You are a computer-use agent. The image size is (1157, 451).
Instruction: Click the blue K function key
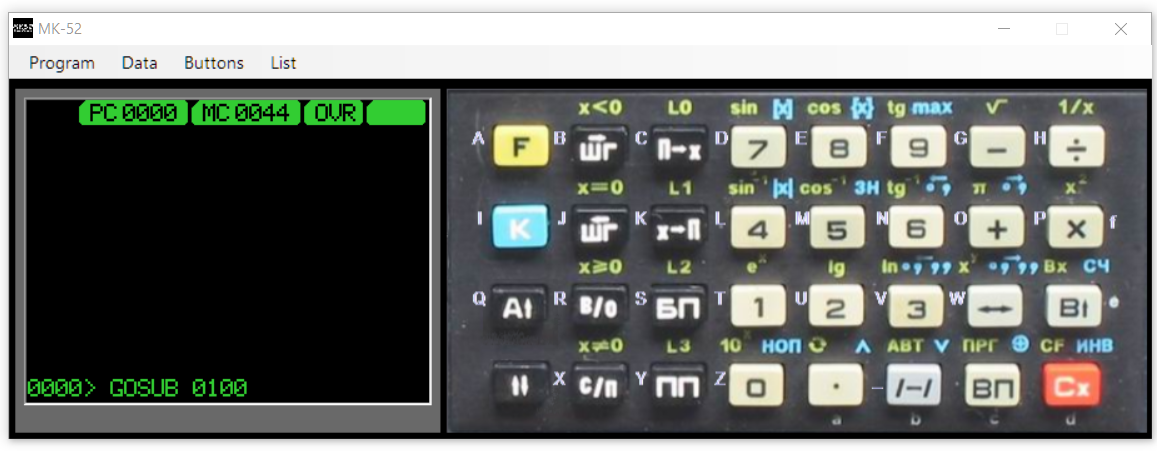click(521, 227)
